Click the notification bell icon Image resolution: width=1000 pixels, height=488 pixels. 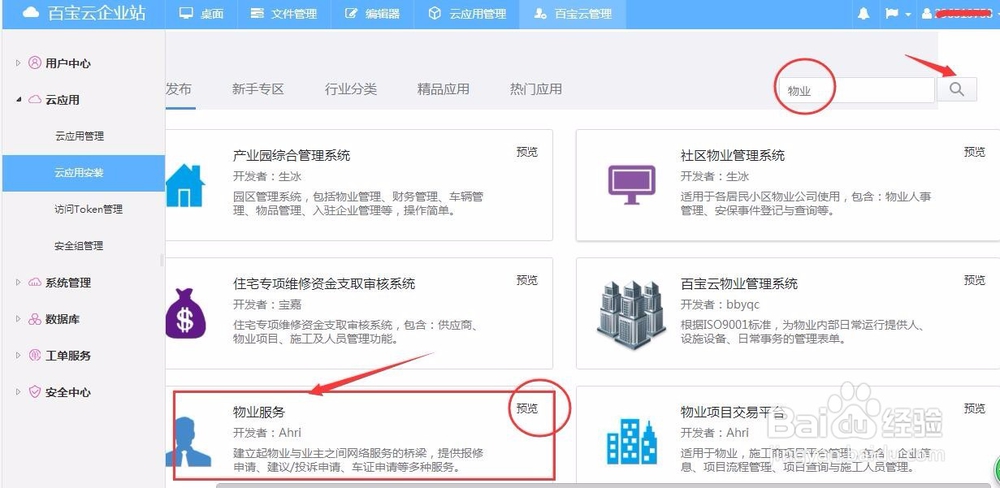(x=864, y=14)
